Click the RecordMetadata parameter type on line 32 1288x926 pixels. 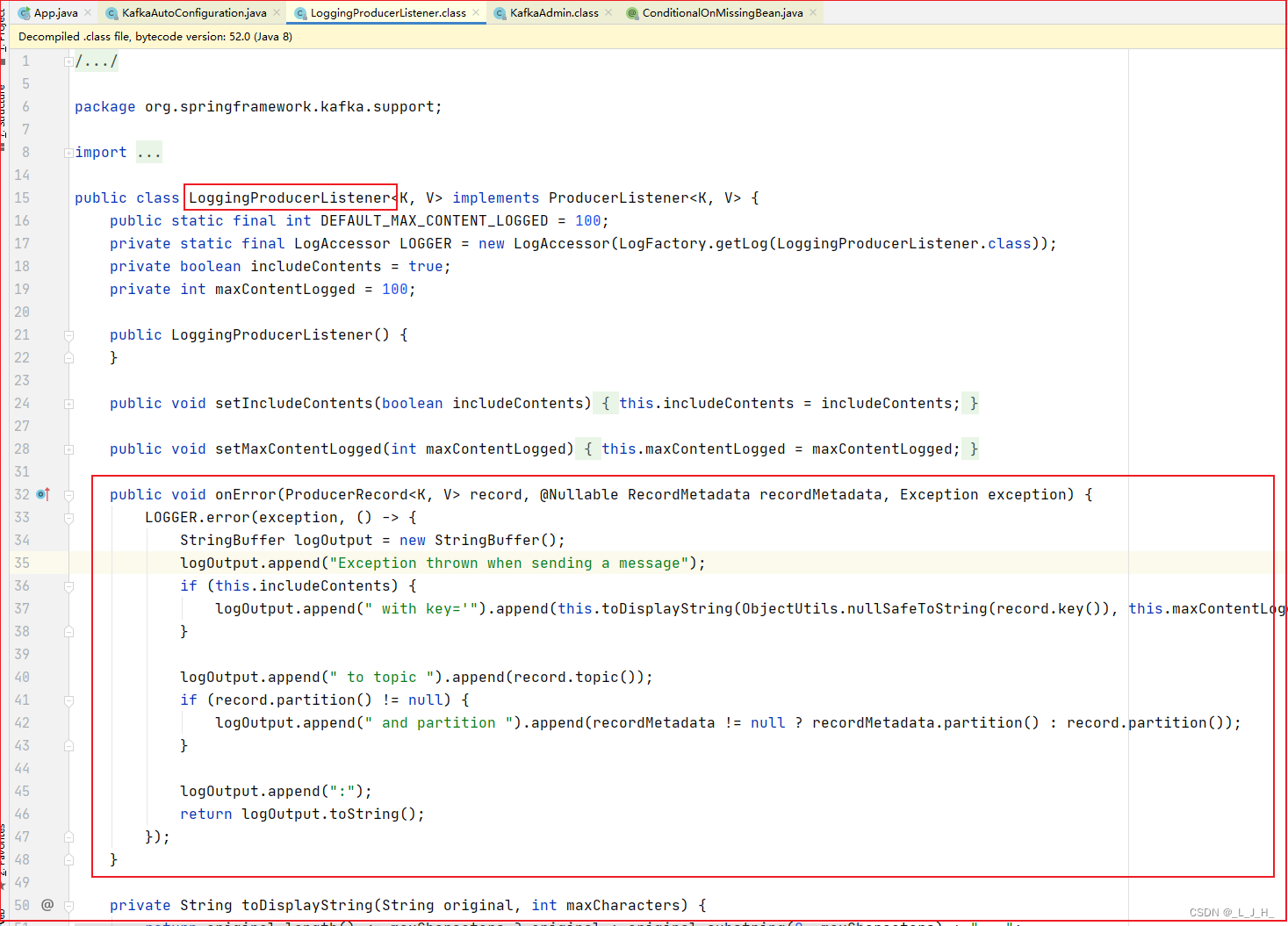click(x=689, y=495)
